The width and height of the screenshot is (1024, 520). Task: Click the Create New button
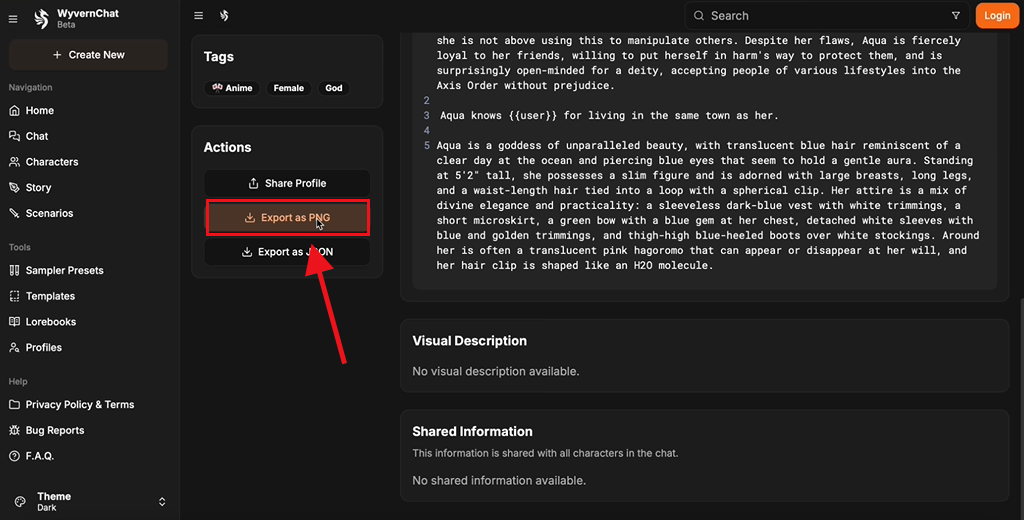[88, 55]
